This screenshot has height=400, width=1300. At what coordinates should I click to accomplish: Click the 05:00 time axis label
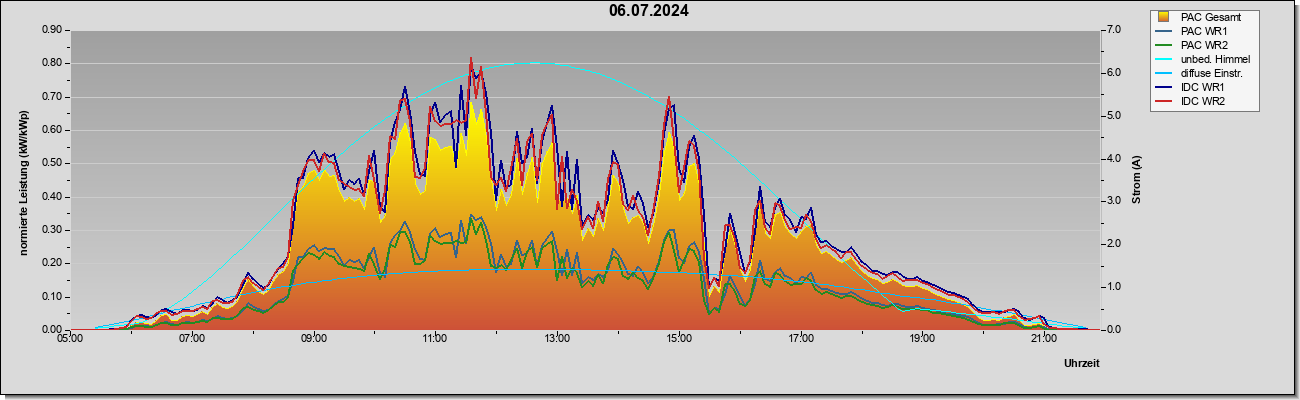(70, 340)
